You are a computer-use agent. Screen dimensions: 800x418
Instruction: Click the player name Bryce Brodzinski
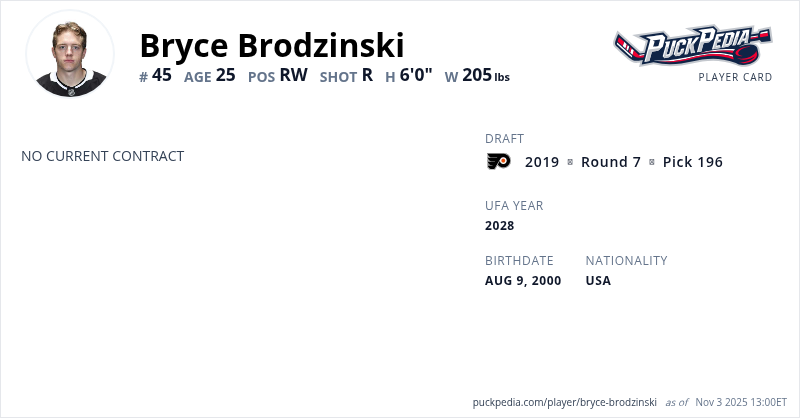272,45
